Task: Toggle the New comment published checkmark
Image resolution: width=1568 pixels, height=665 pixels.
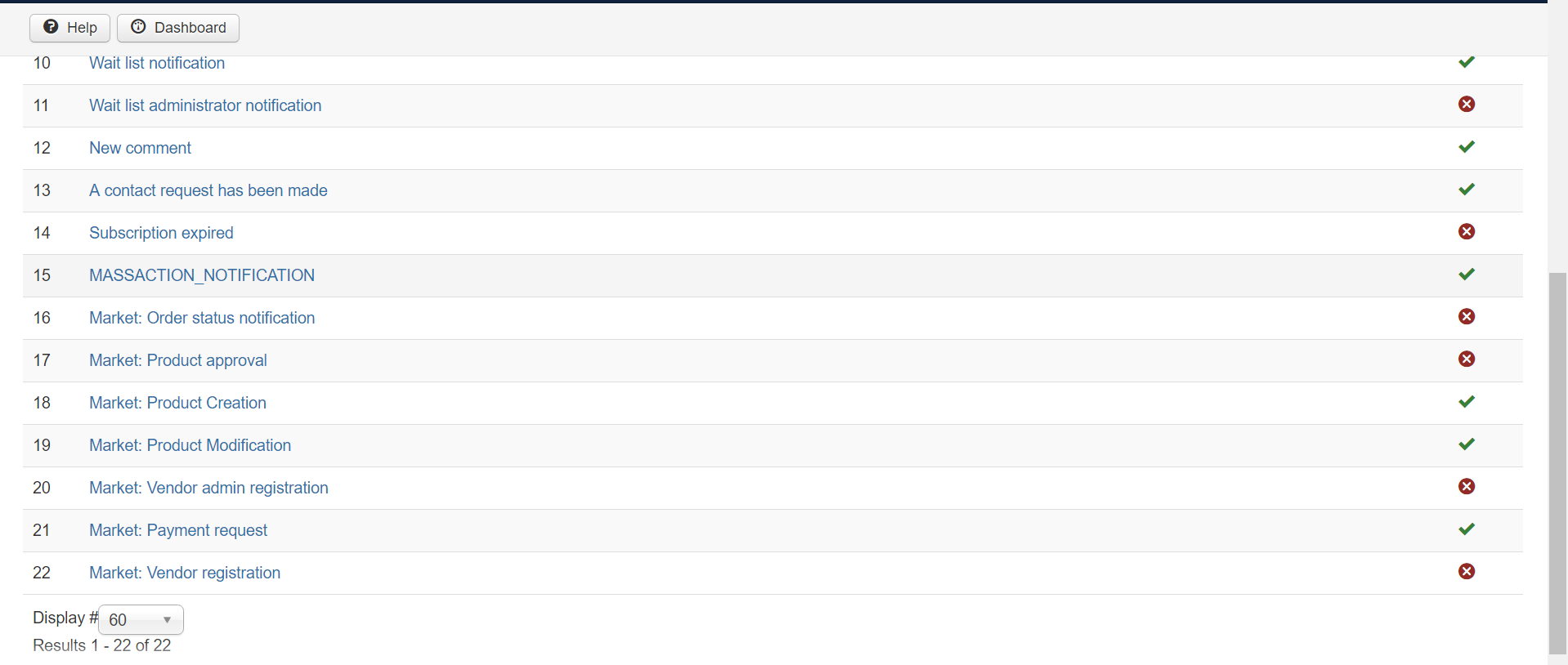Action: coord(1466,147)
